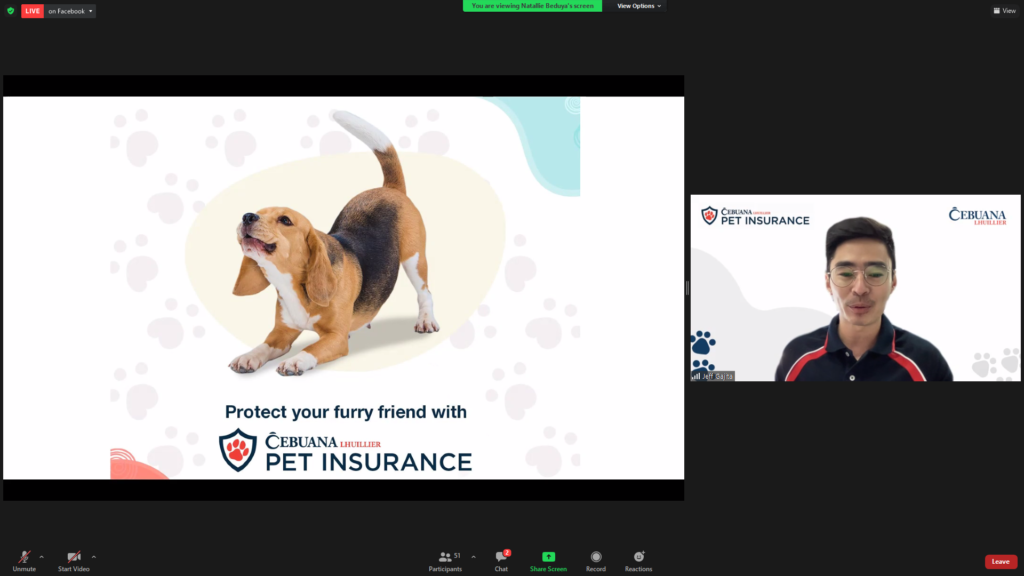The height and width of the screenshot is (576, 1024).
Task: Select Jeff Gajita's video thumbnail
Action: 856,288
